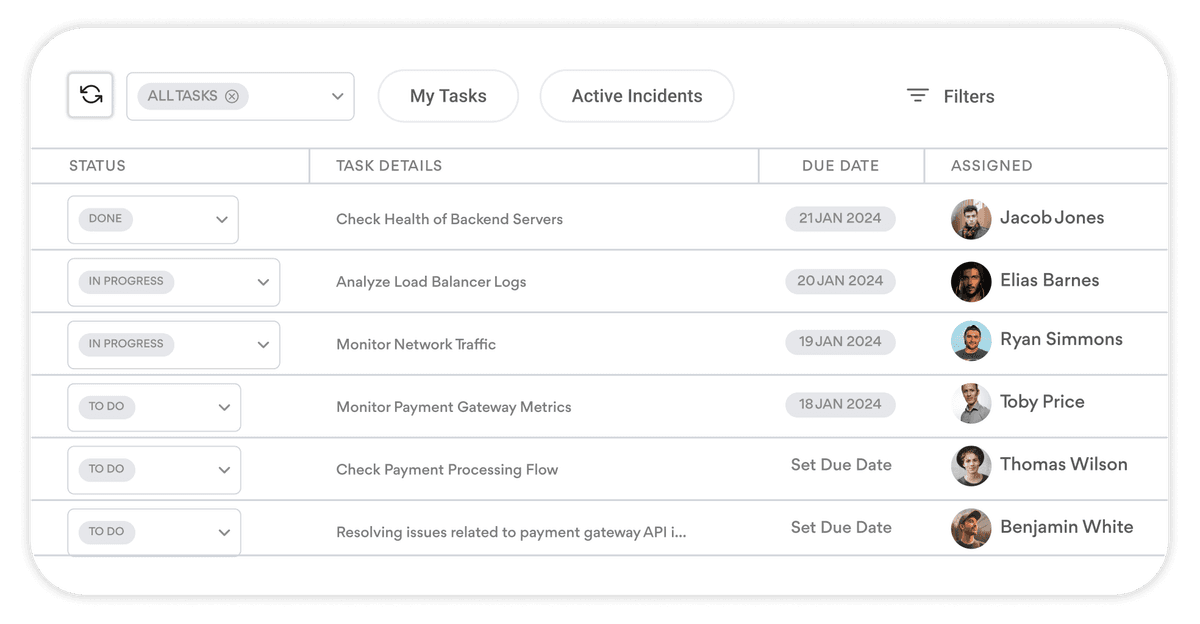Switch to the My Tasks view
The height and width of the screenshot is (624, 1200).
point(448,95)
